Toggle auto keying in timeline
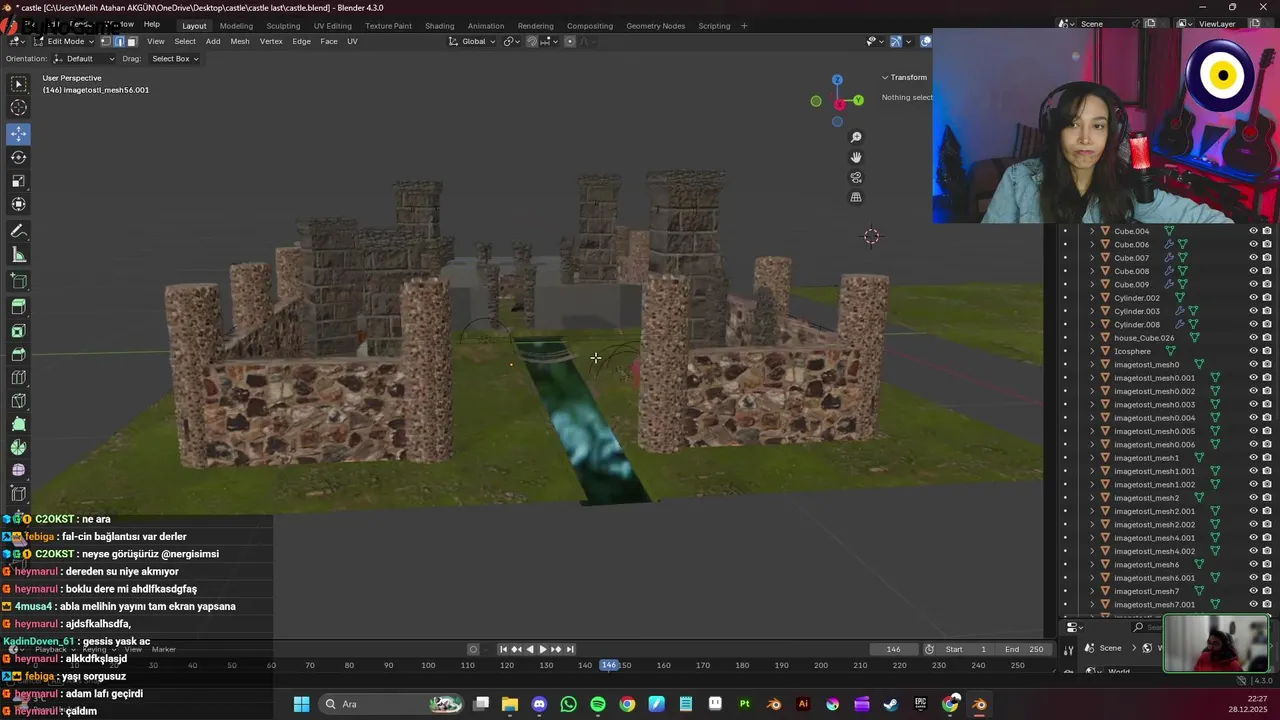This screenshot has height=720, width=1280. 474,649
